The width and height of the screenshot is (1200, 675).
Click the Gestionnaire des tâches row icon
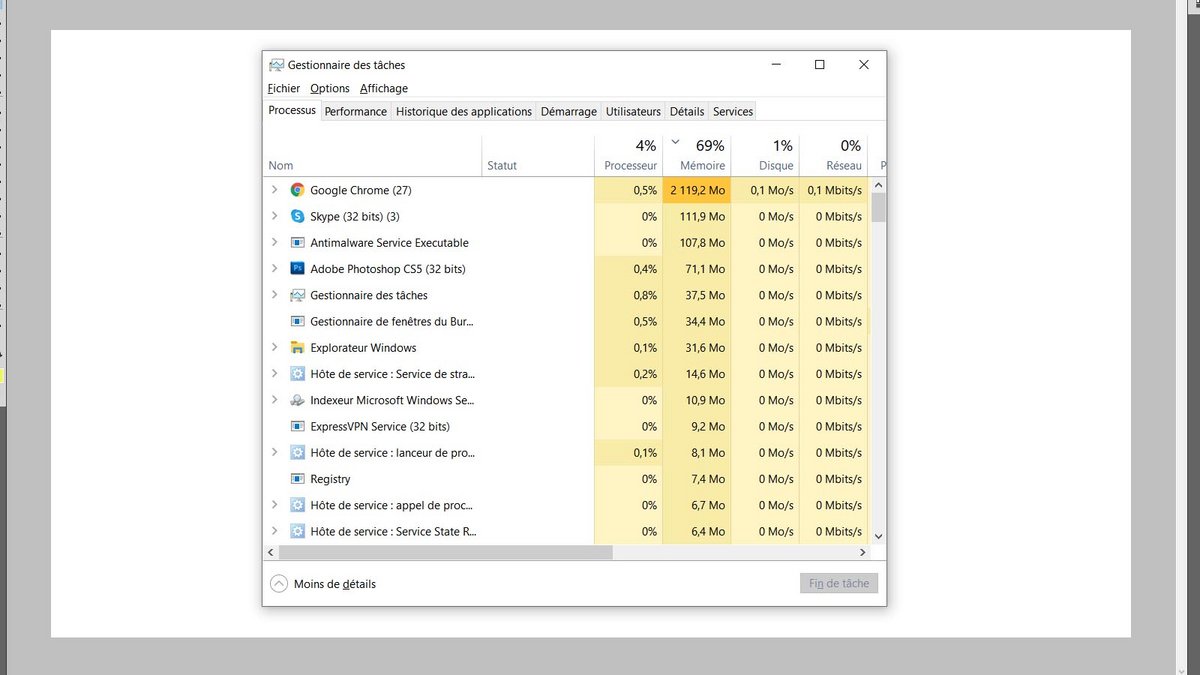point(297,295)
